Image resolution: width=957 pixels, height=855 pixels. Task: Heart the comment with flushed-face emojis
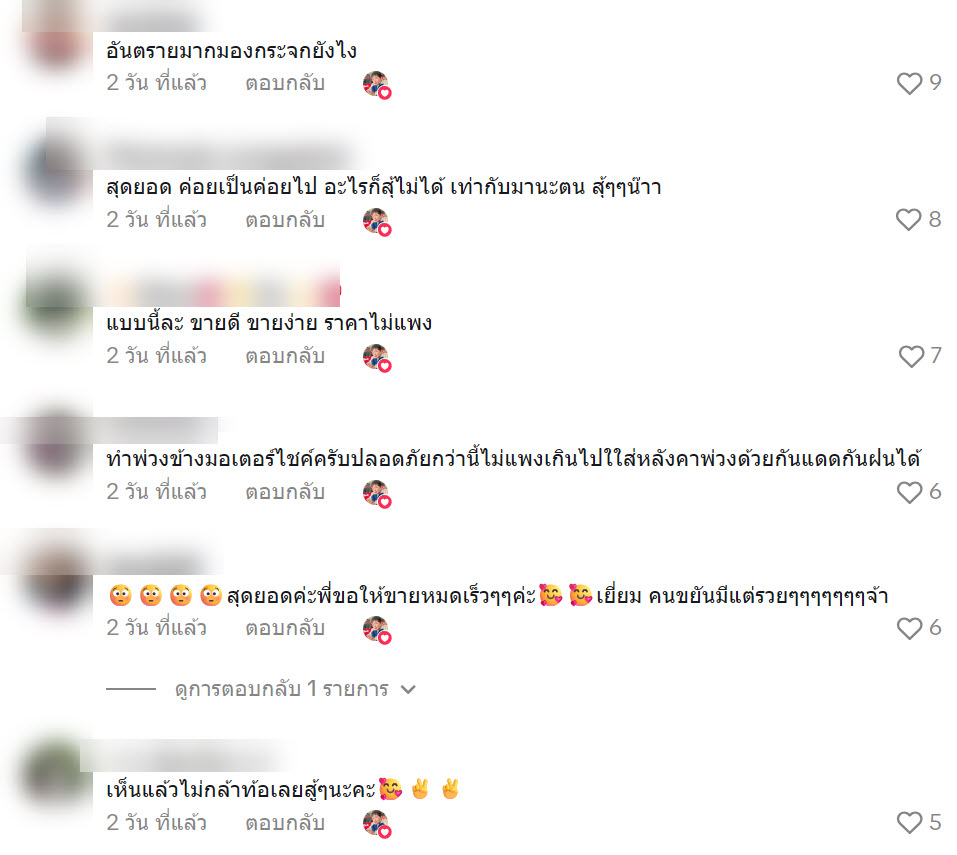point(909,628)
